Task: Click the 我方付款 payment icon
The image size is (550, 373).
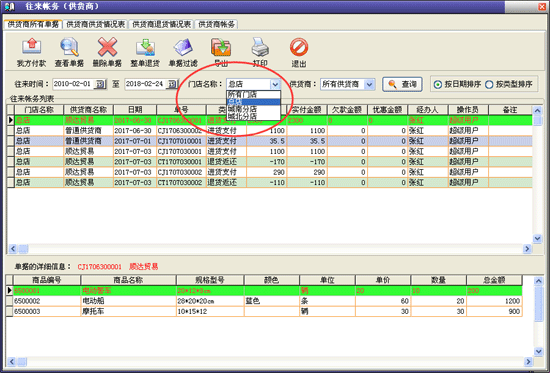Action: click(x=32, y=46)
